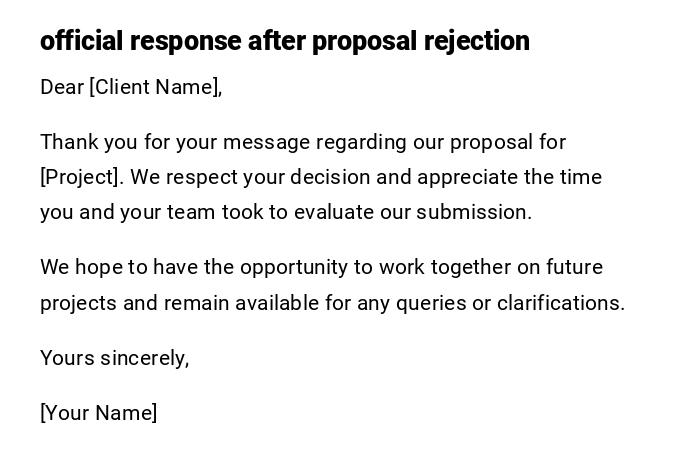The height and width of the screenshot is (475, 700).
Task: Click the word 'queries' in the last paragraph
Action: point(430,303)
